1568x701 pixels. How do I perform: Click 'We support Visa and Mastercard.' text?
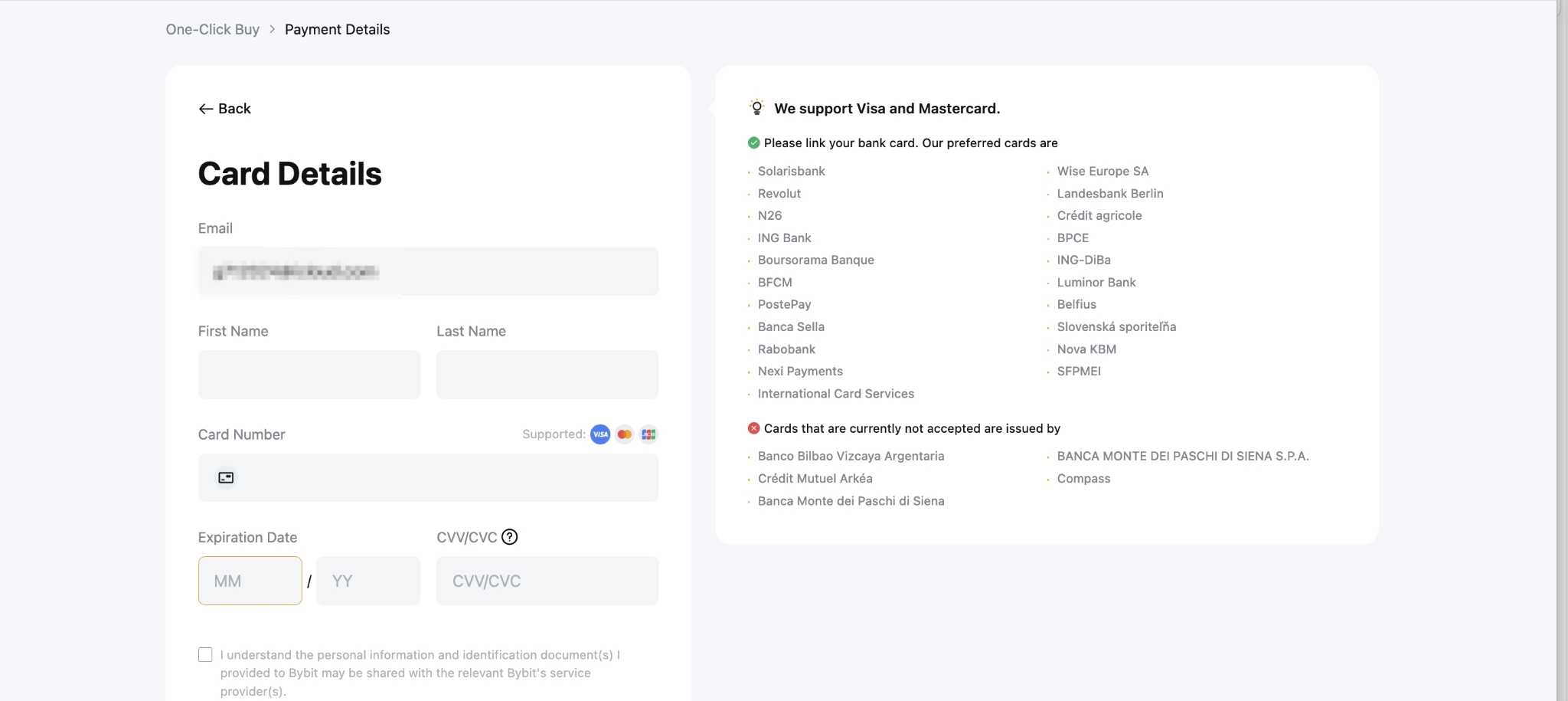tap(887, 109)
